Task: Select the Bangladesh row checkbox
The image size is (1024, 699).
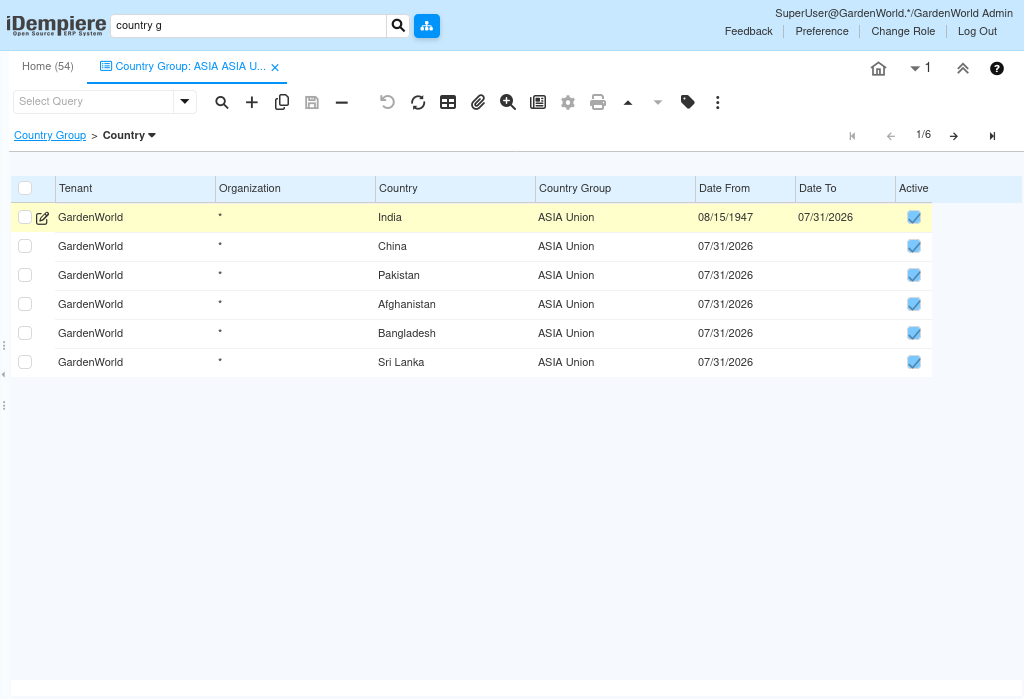Action: pos(25,333)
